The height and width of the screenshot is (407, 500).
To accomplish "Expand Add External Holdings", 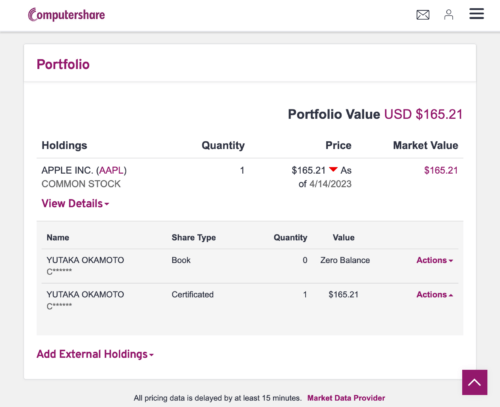I will pyautogui.click(x=95, y=354).
